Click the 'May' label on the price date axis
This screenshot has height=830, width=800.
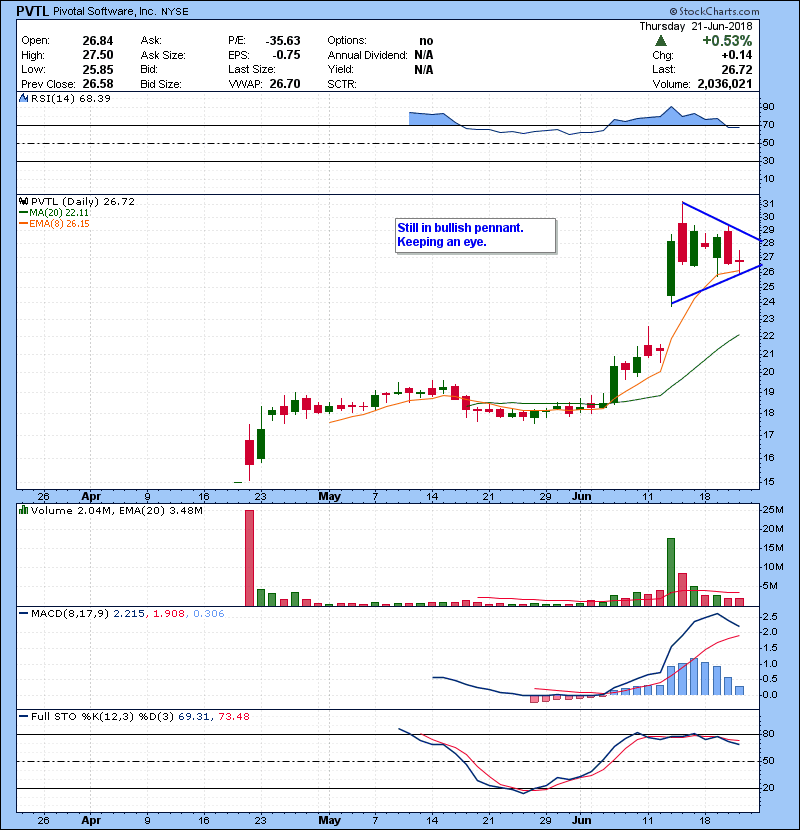click(x=329, y=495)
